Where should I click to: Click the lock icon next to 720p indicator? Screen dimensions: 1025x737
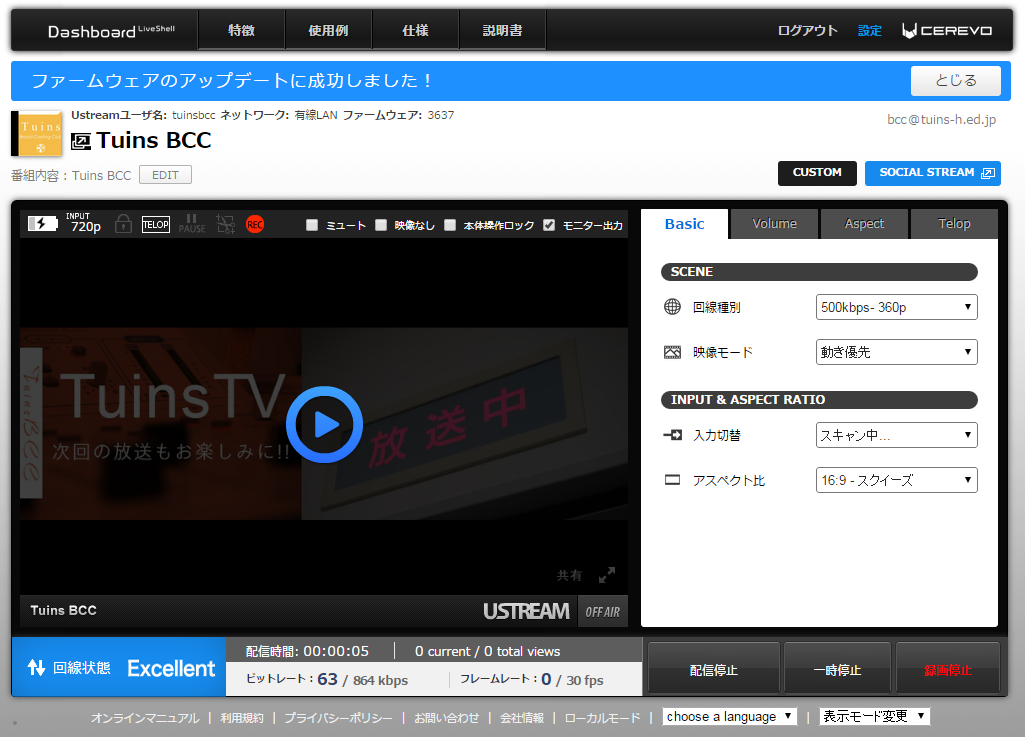pos(123,224)
